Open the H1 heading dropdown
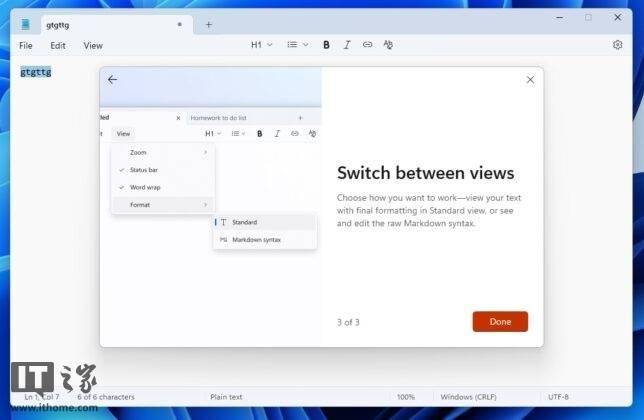 (x=261, y=45)
